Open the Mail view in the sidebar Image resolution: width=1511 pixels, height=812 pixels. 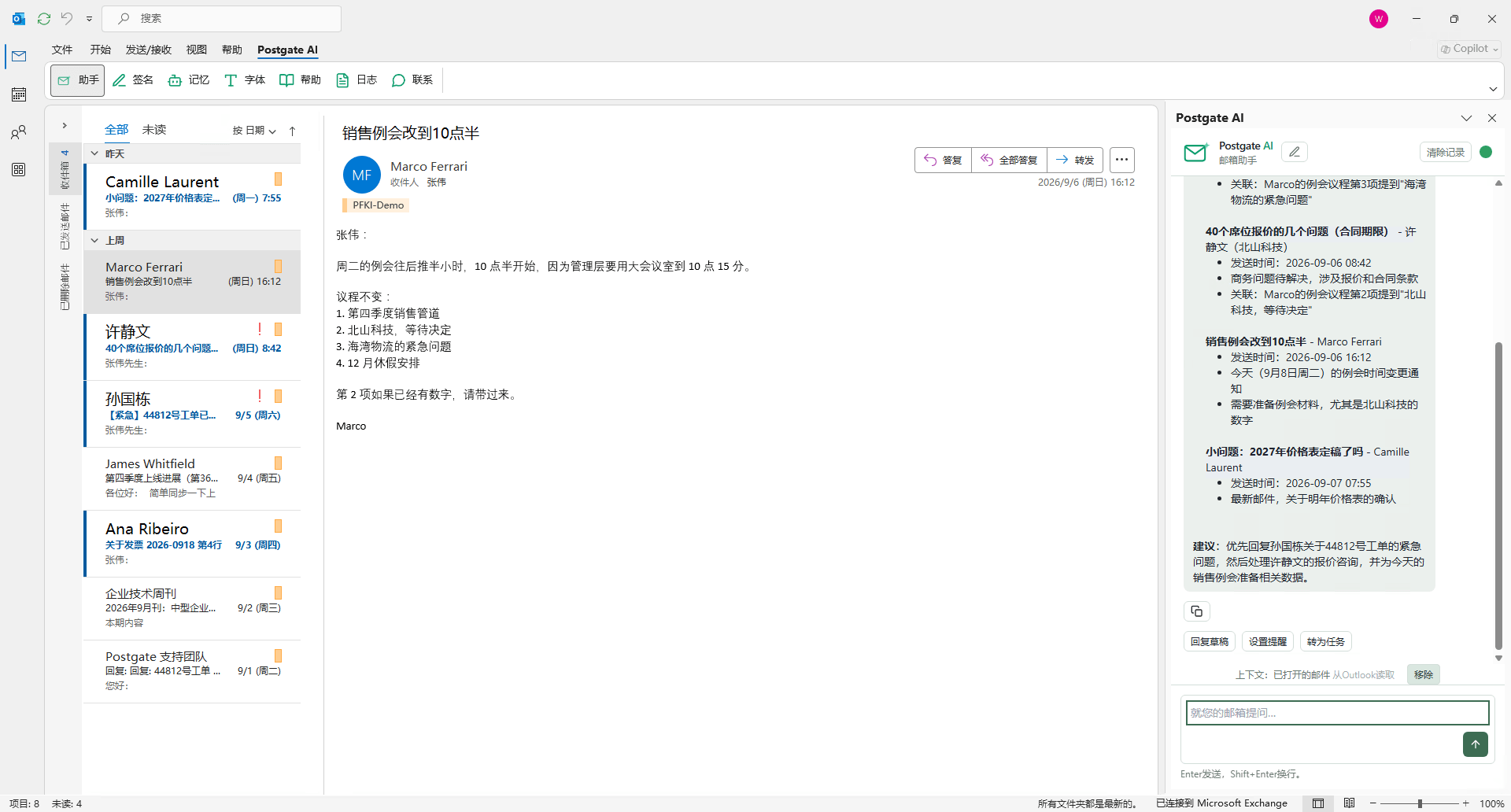pos(19,56)
